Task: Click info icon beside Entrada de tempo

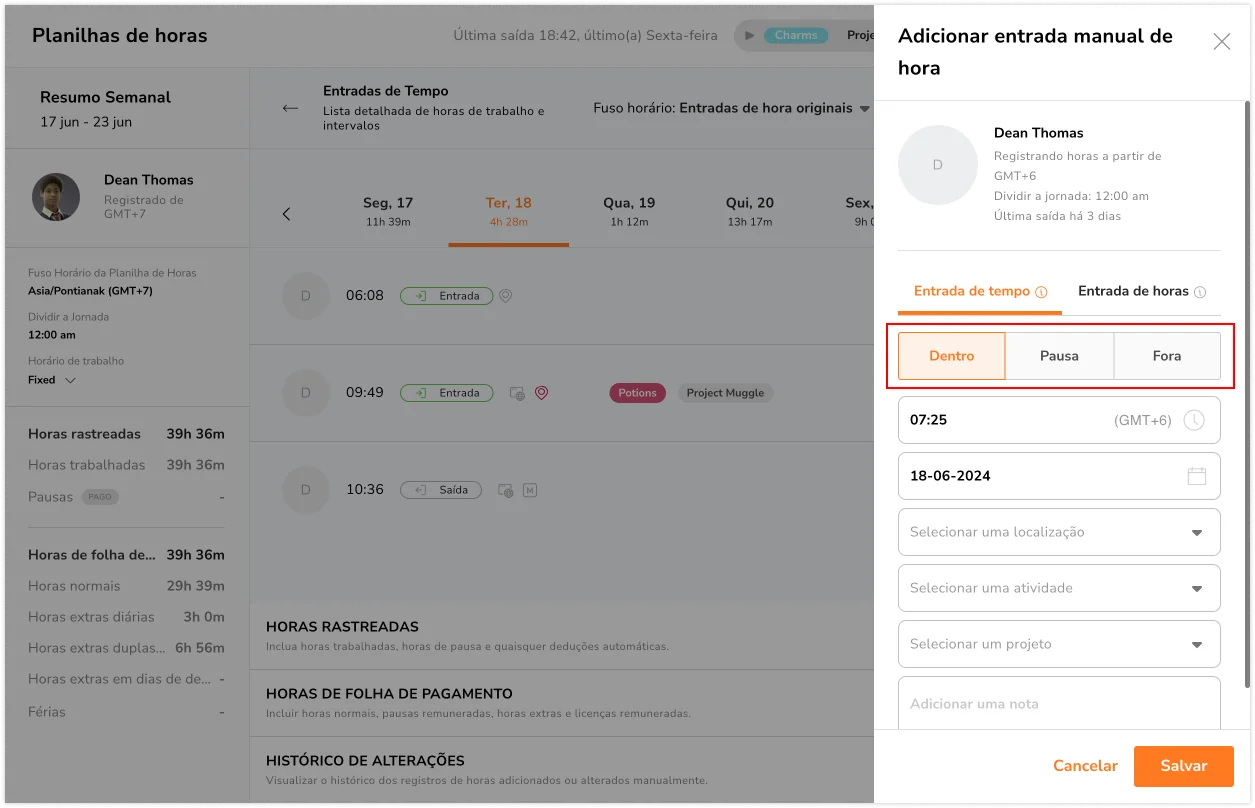Action: (x=1041, y=293)
